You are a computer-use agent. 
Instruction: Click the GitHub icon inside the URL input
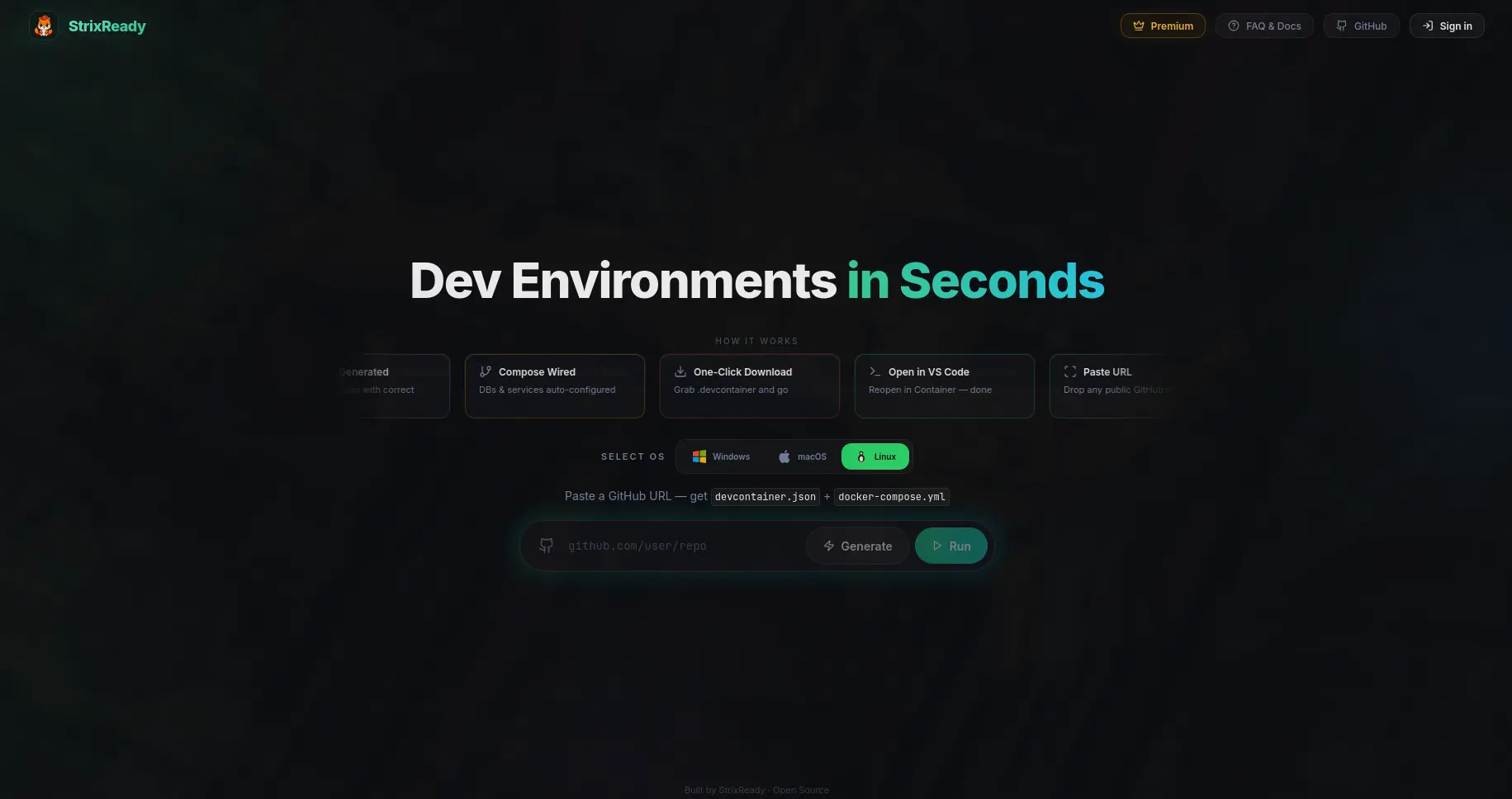point(546,546)
